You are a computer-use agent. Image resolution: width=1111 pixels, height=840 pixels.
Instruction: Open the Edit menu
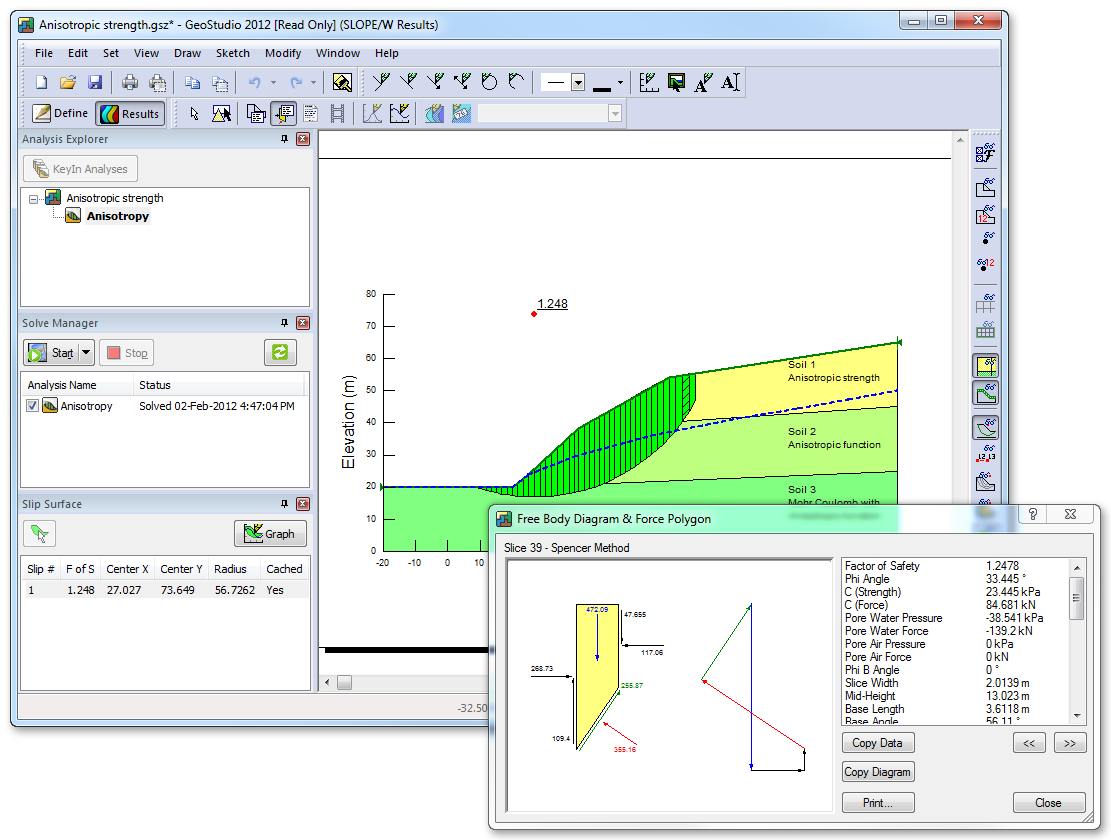pyautogui.click(x=78, y=53)
